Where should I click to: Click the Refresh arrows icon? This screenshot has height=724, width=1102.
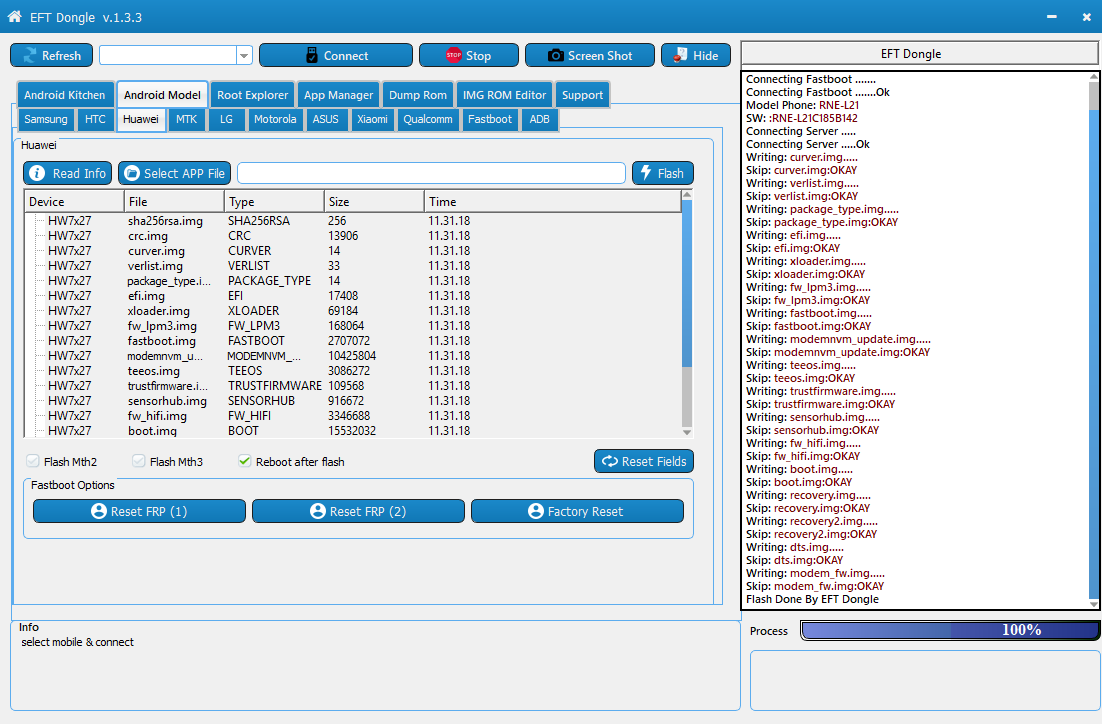(30, 56)
